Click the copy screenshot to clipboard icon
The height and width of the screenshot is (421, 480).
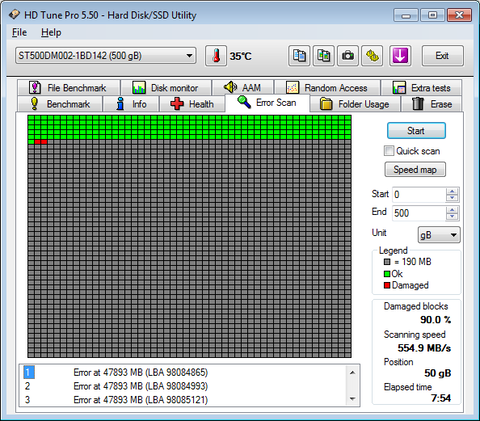323,56
